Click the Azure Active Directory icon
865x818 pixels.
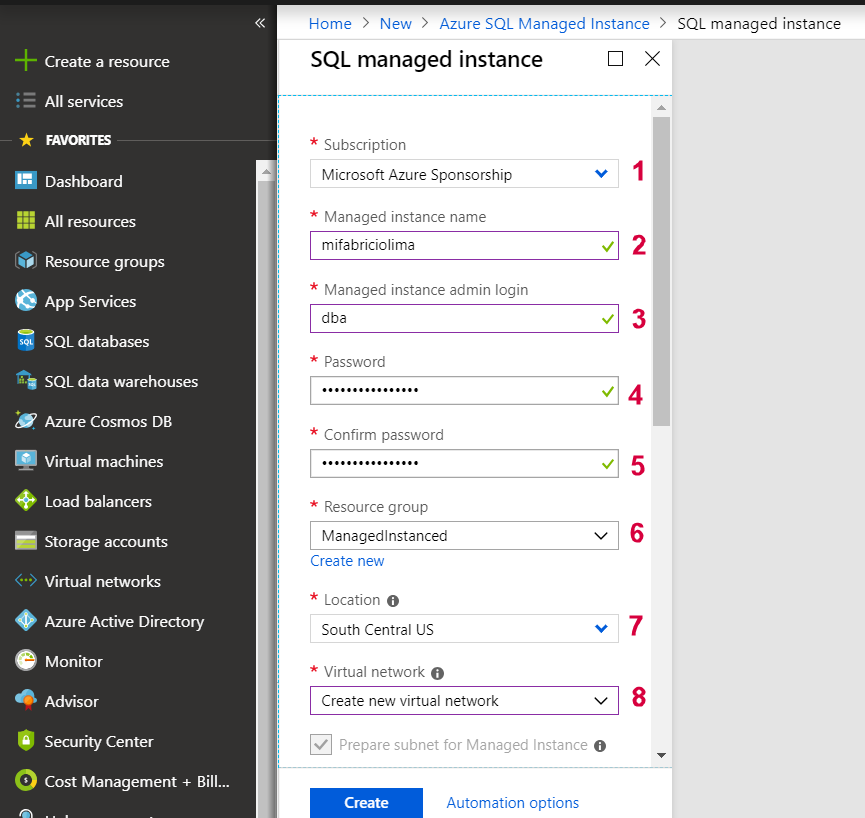(26, 621)
